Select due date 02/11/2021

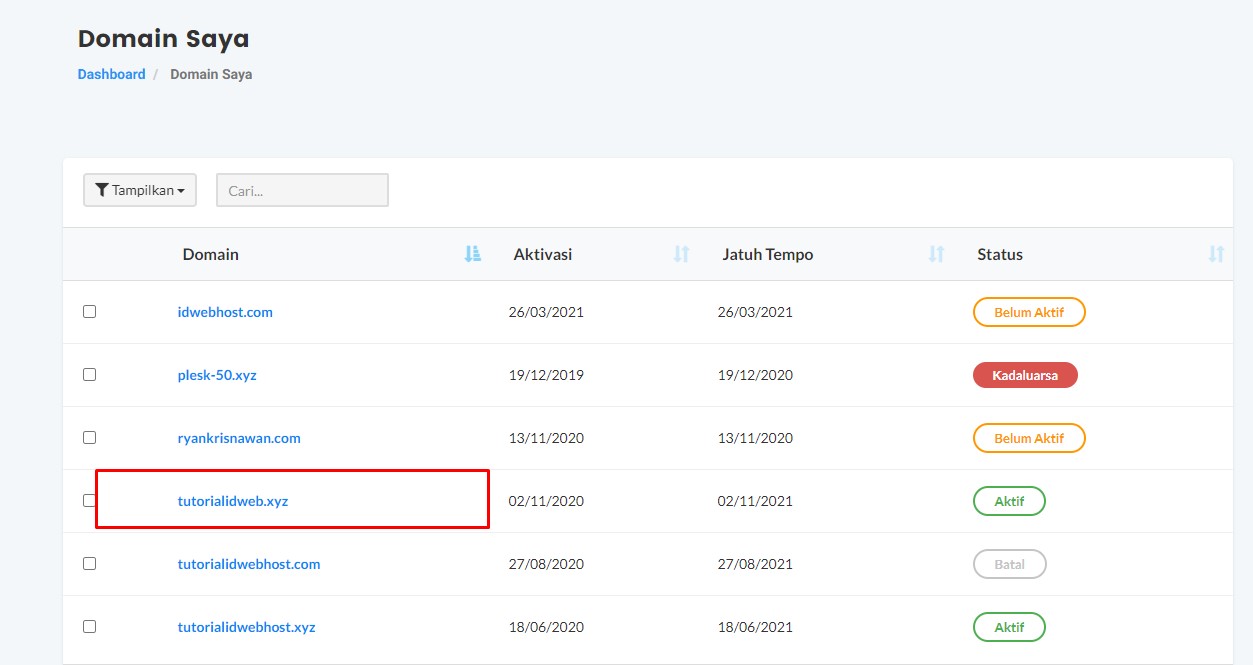(755, 501)
